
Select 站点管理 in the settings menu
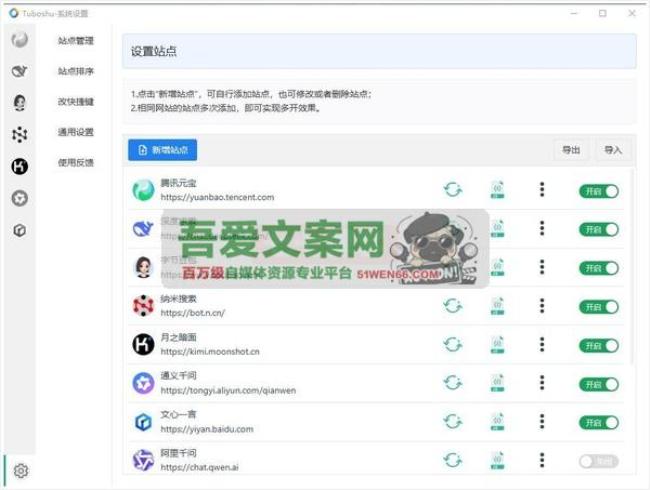click(75, 41)
